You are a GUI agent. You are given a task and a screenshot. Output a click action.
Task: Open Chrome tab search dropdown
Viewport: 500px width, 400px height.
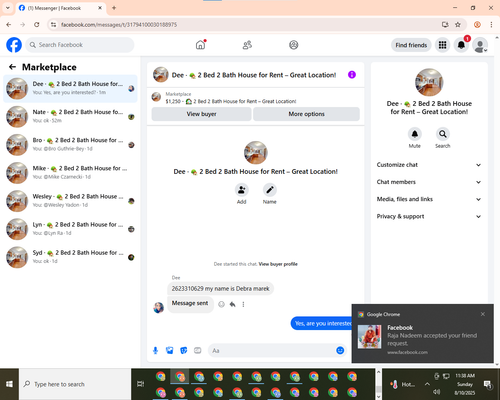click(x=8, y=8)
